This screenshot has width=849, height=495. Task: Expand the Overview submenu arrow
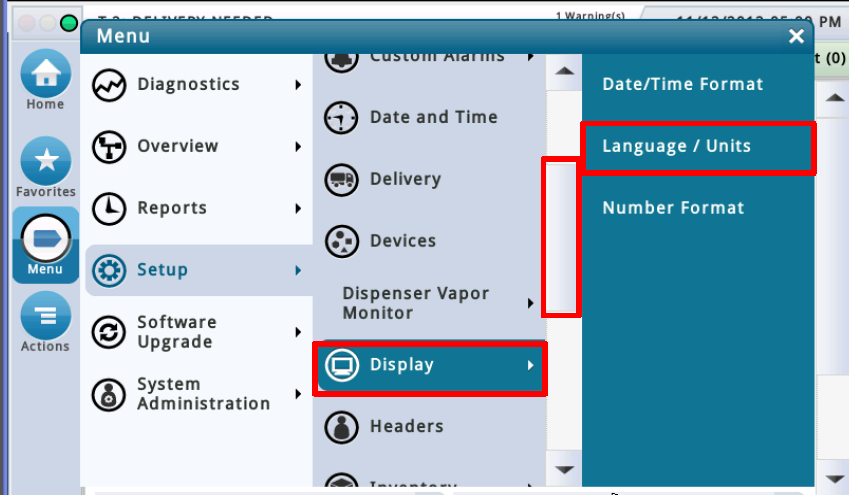[x=298, y=147]
